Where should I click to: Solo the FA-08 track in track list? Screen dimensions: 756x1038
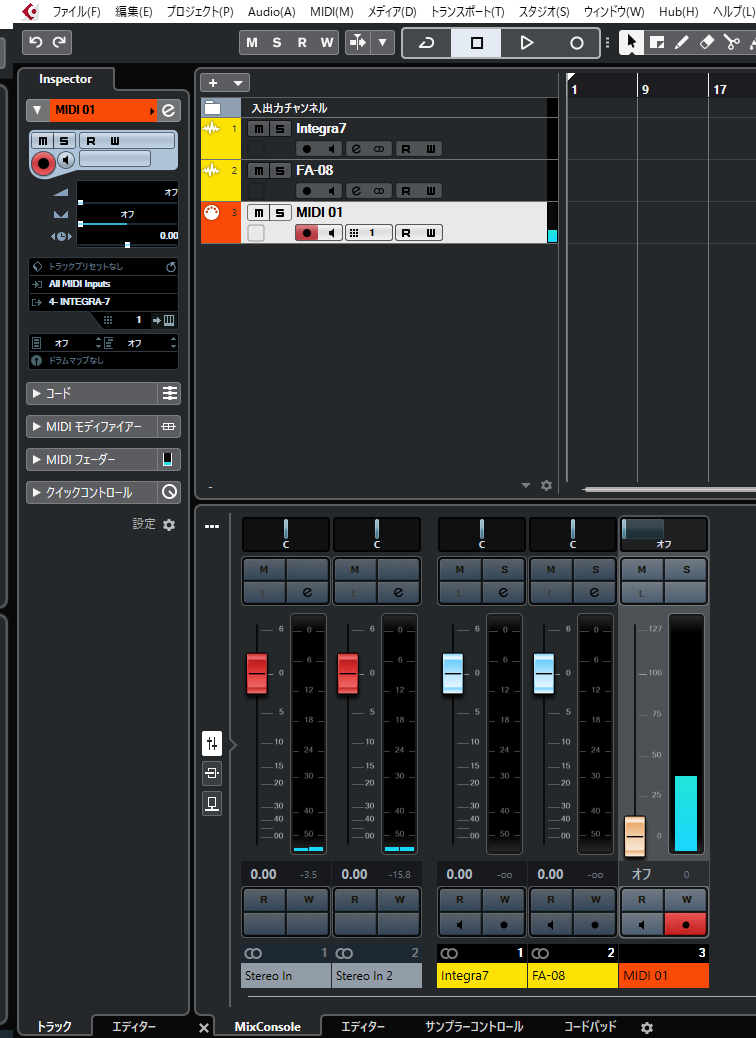[280, 171]
